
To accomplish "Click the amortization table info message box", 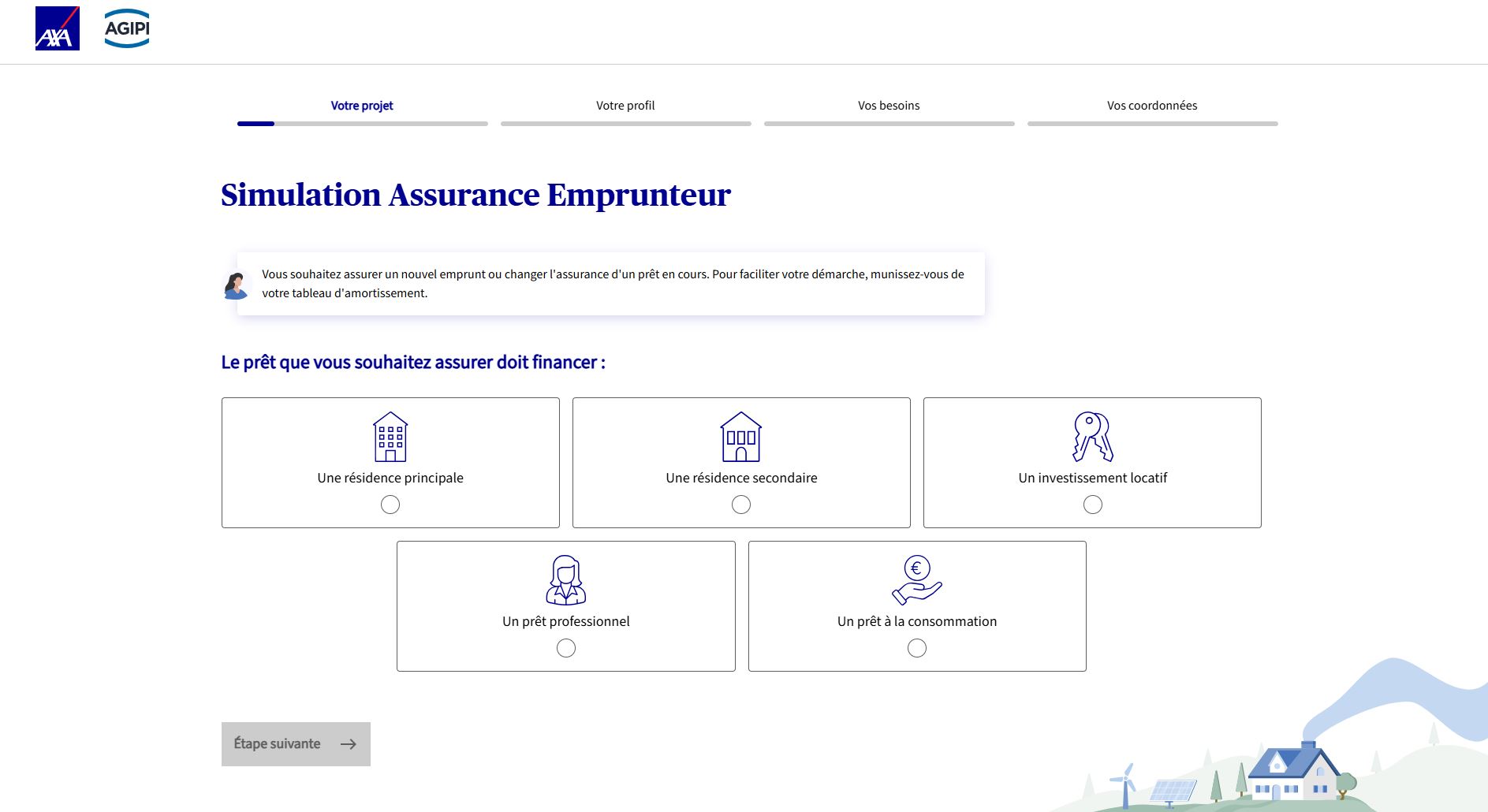I will click(x=612, y=284).
